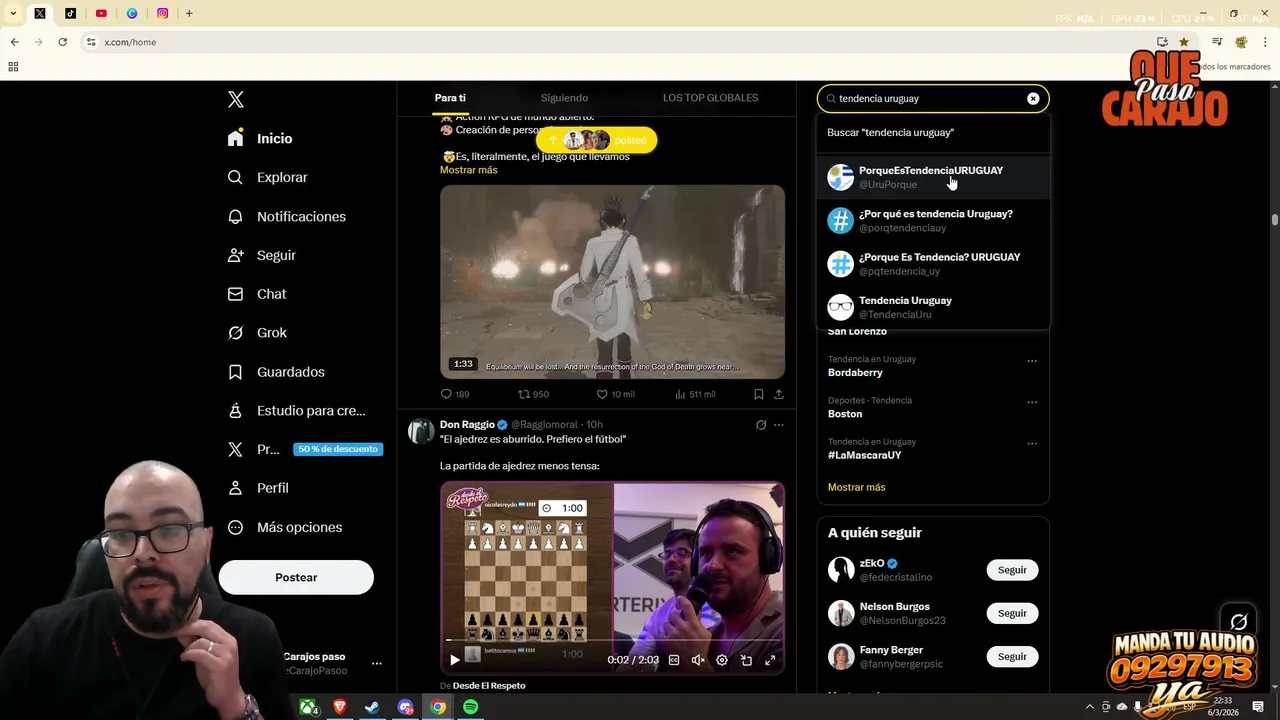Play the chess video
1280x720 pixels.
pos(455,660)
